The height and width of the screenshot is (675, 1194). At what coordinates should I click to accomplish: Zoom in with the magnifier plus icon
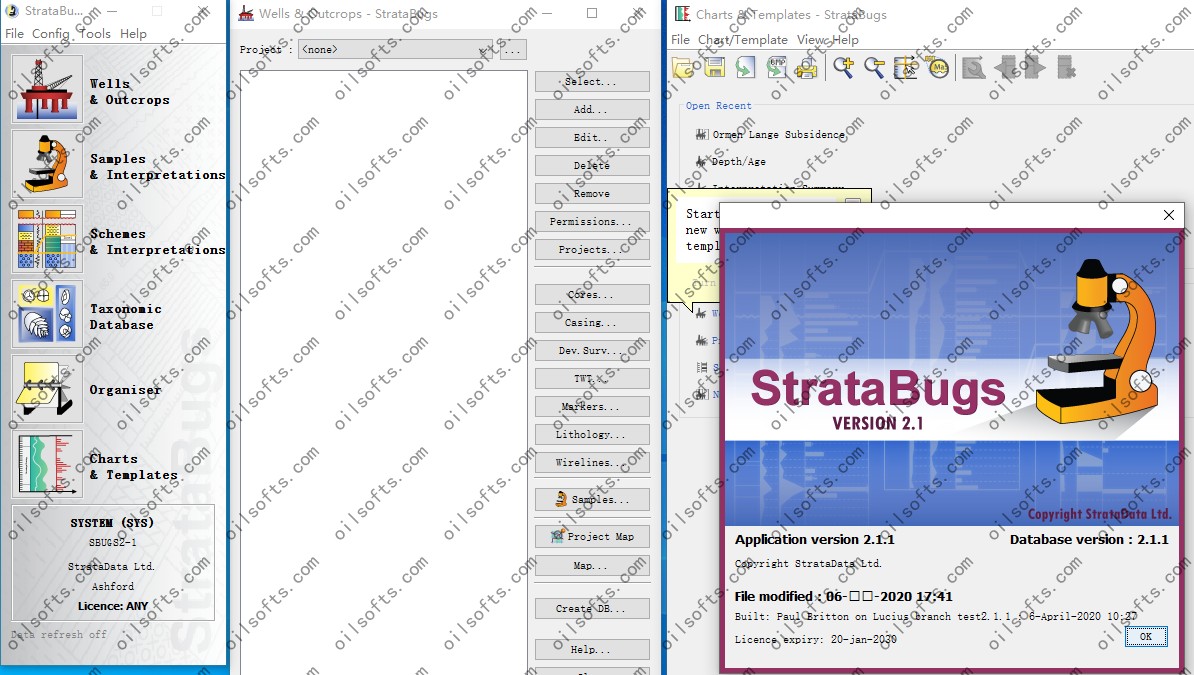coord(843,68)
